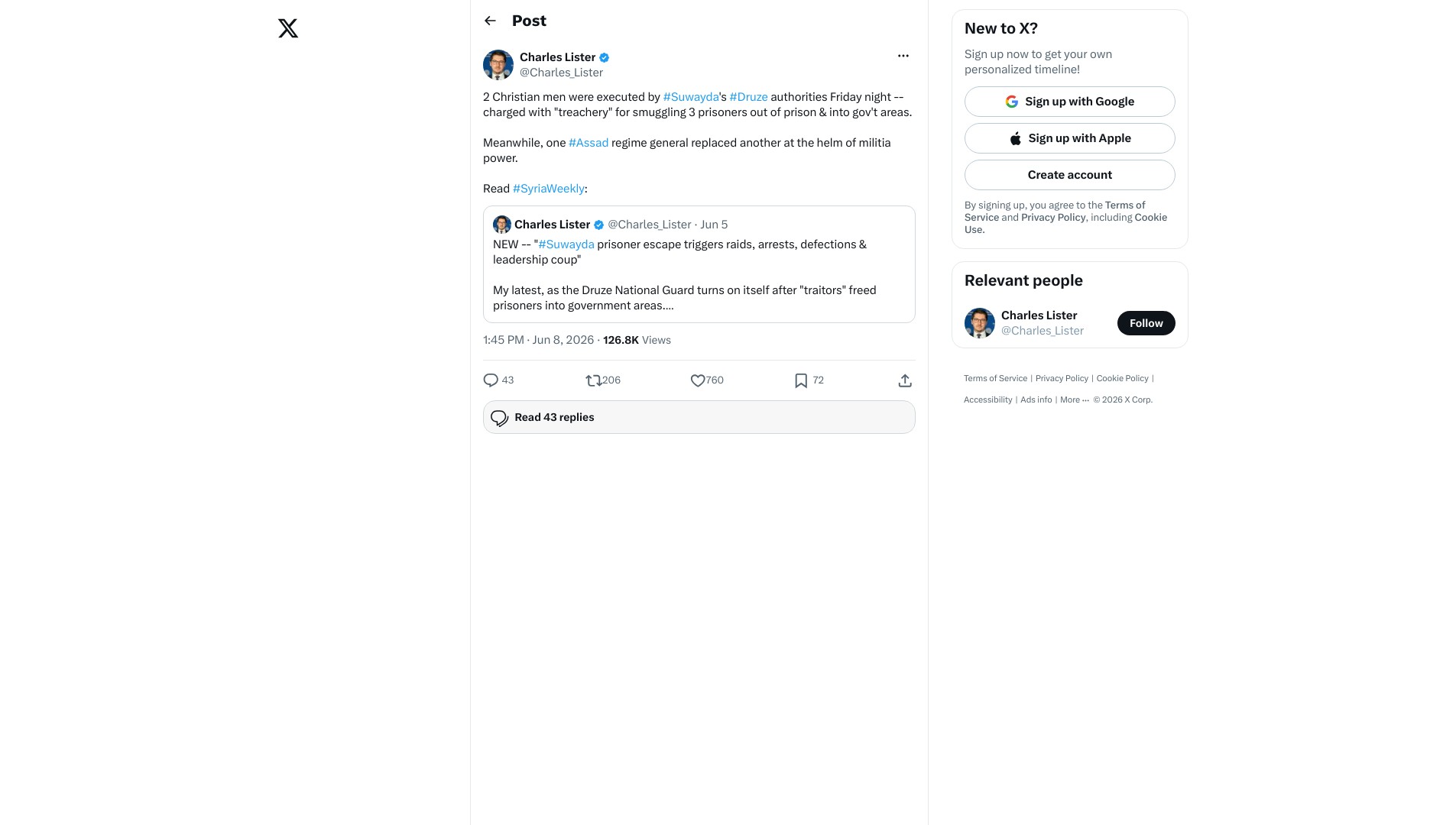This screenshot has width=1456, height=825.
Task: Open Charles Lister's avatar on the post
Action: pyautogui.click(x=498, y=65)
